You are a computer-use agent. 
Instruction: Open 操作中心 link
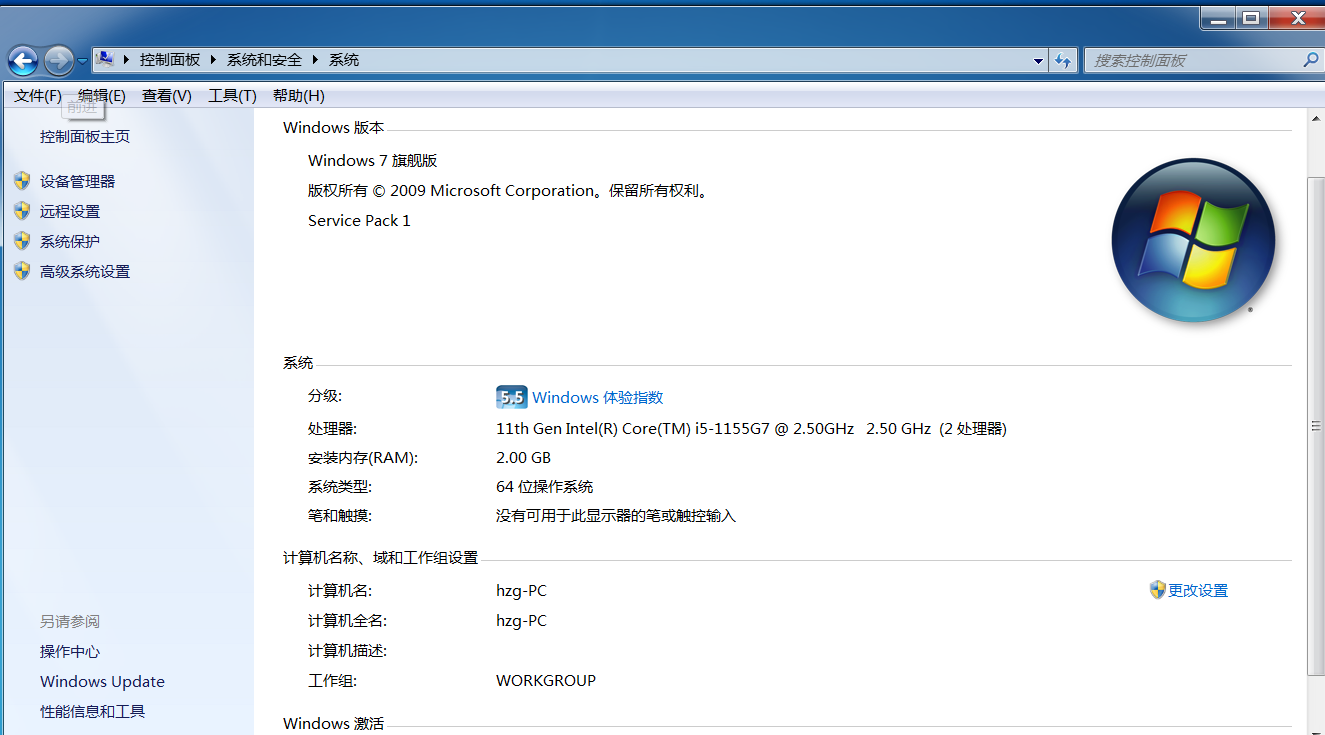tap(70, 652)
